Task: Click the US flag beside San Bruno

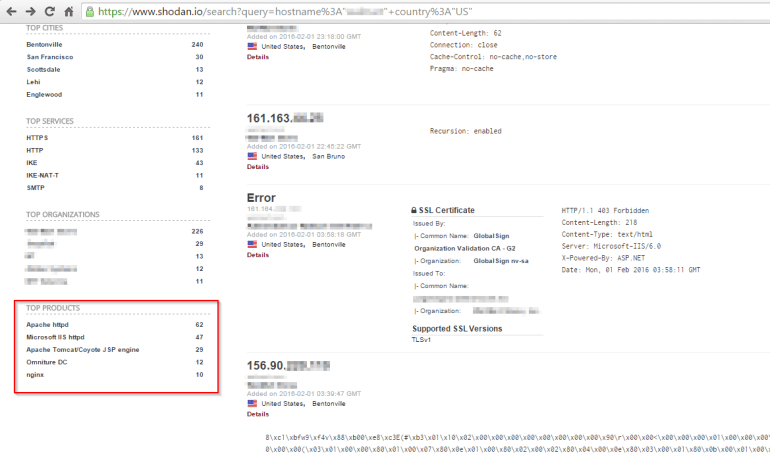Action: click(252, 156)
